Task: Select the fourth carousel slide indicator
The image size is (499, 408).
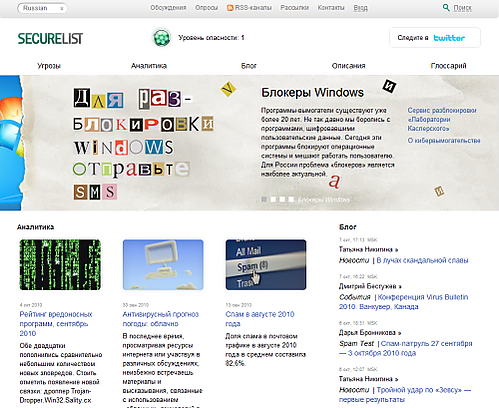Action: (x=291, y=199)
